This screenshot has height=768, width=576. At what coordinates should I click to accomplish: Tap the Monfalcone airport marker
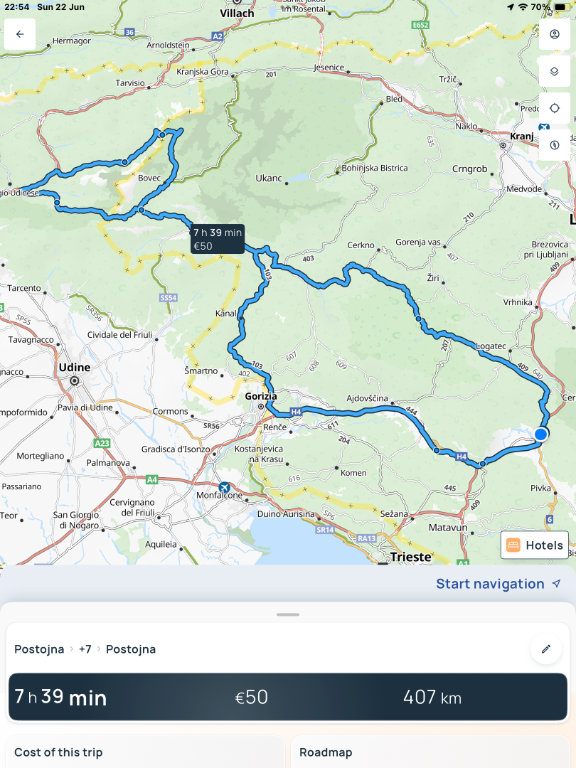(224, 487)
